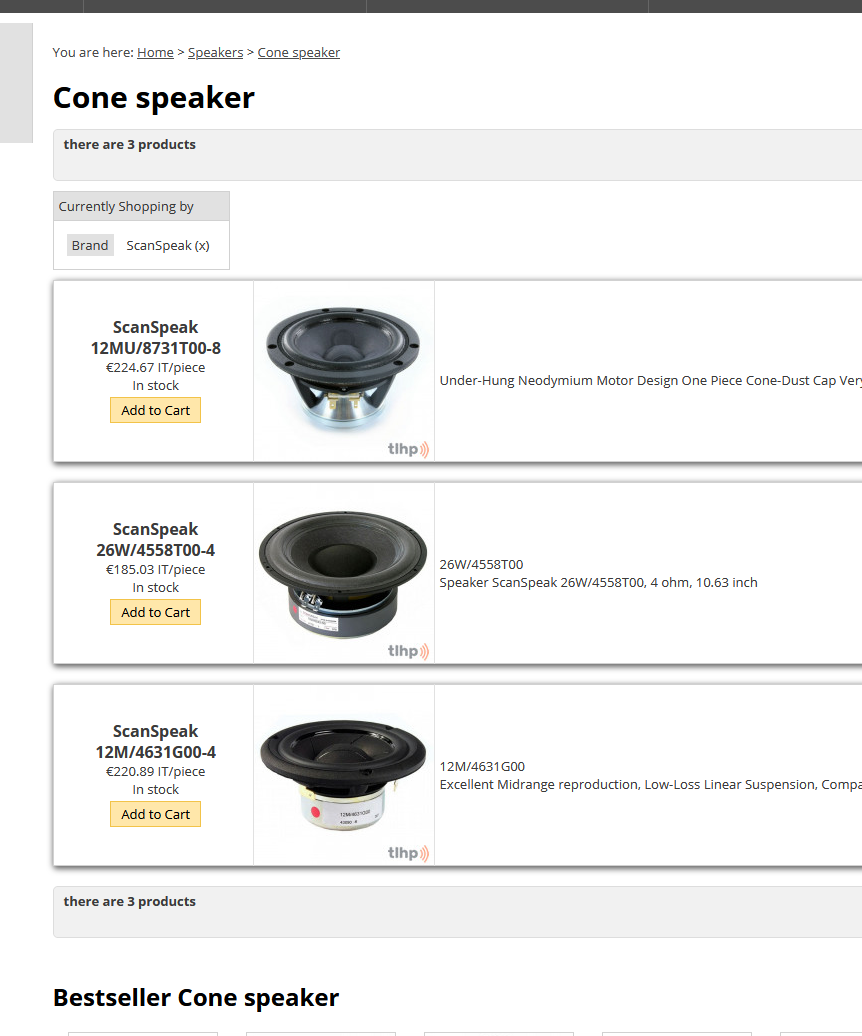Go to Speakers breadcrumb link
This screenshot has width=862, height=1036.
pos(215,52)
